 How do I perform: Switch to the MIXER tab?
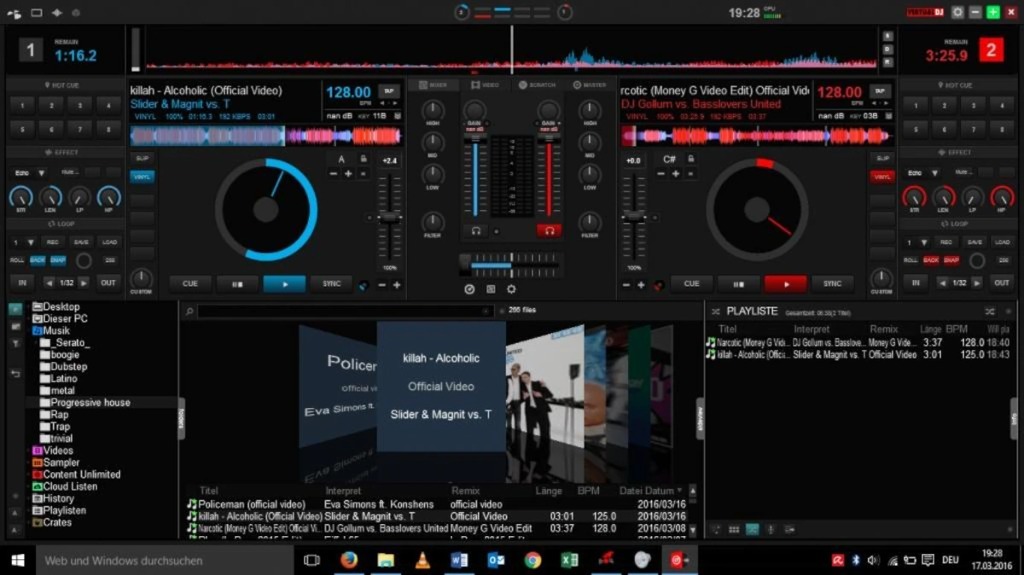pyautogui.click(x=433, y=85)
